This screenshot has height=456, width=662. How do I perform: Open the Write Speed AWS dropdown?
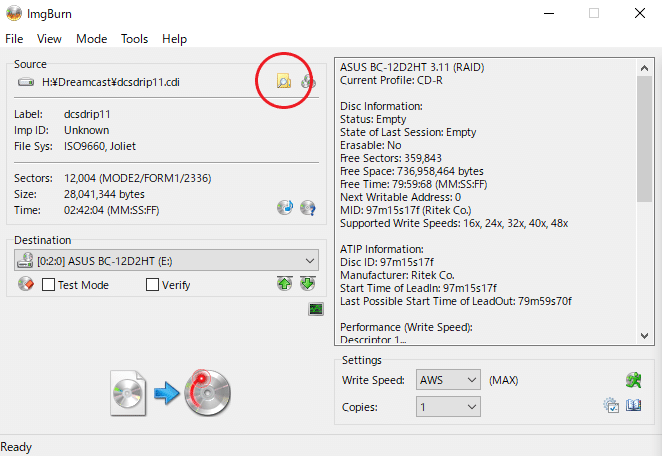pos(448,380)
